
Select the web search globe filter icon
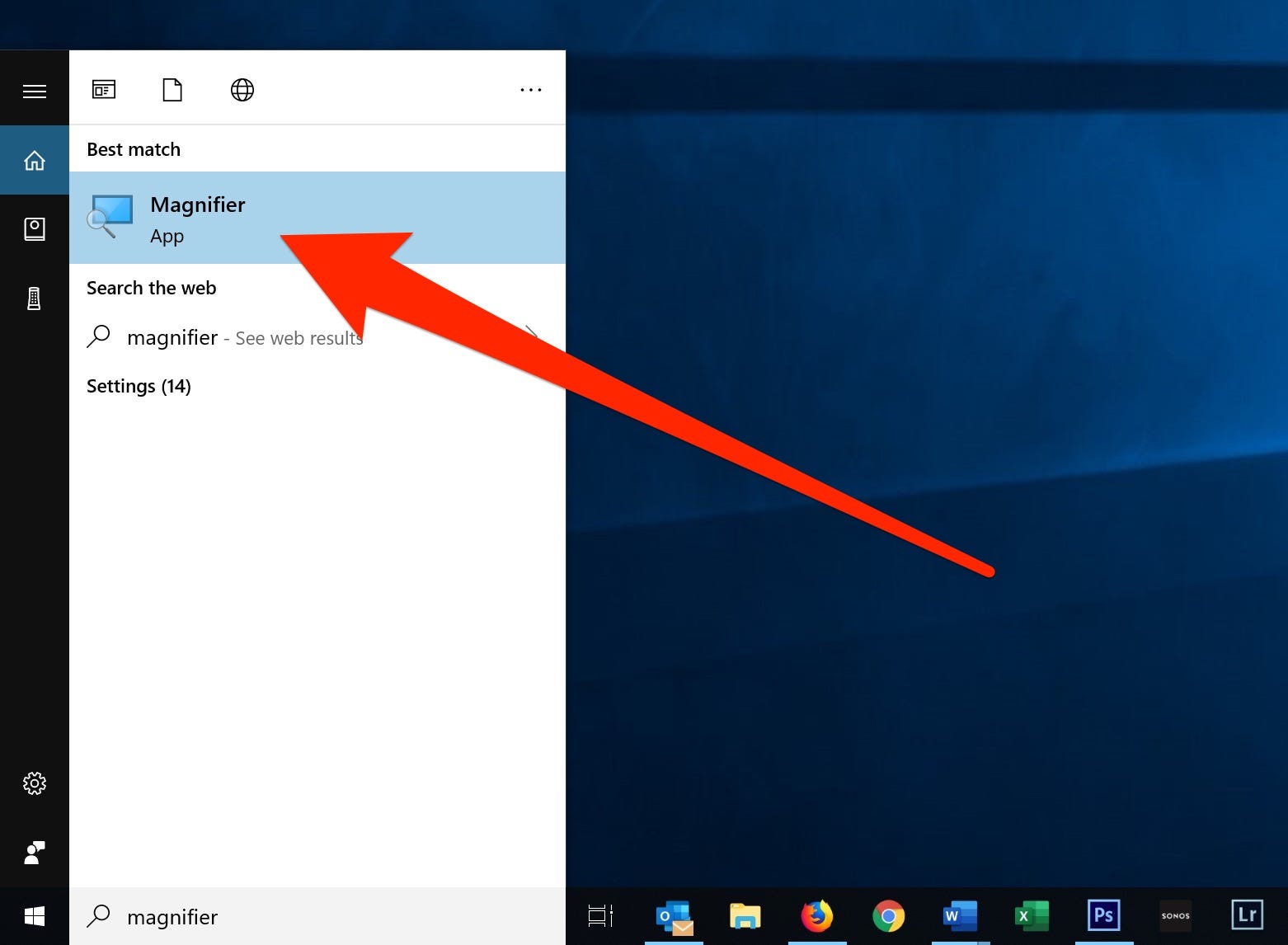pyautogui.click(x=242, y=90)
